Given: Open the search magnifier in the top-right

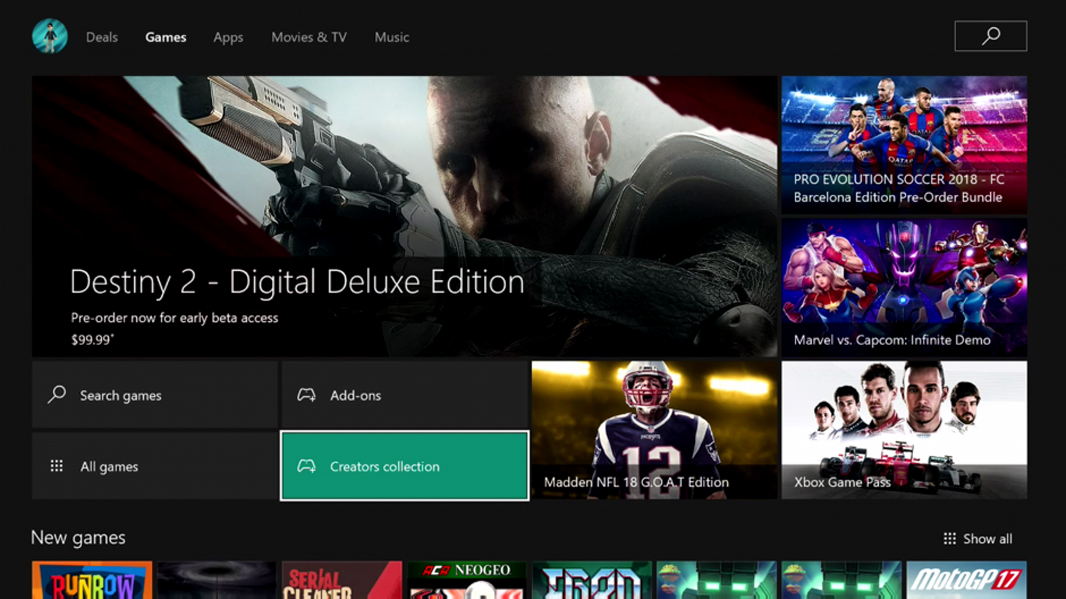Looking at the screenshot, I should coord(990,35).
